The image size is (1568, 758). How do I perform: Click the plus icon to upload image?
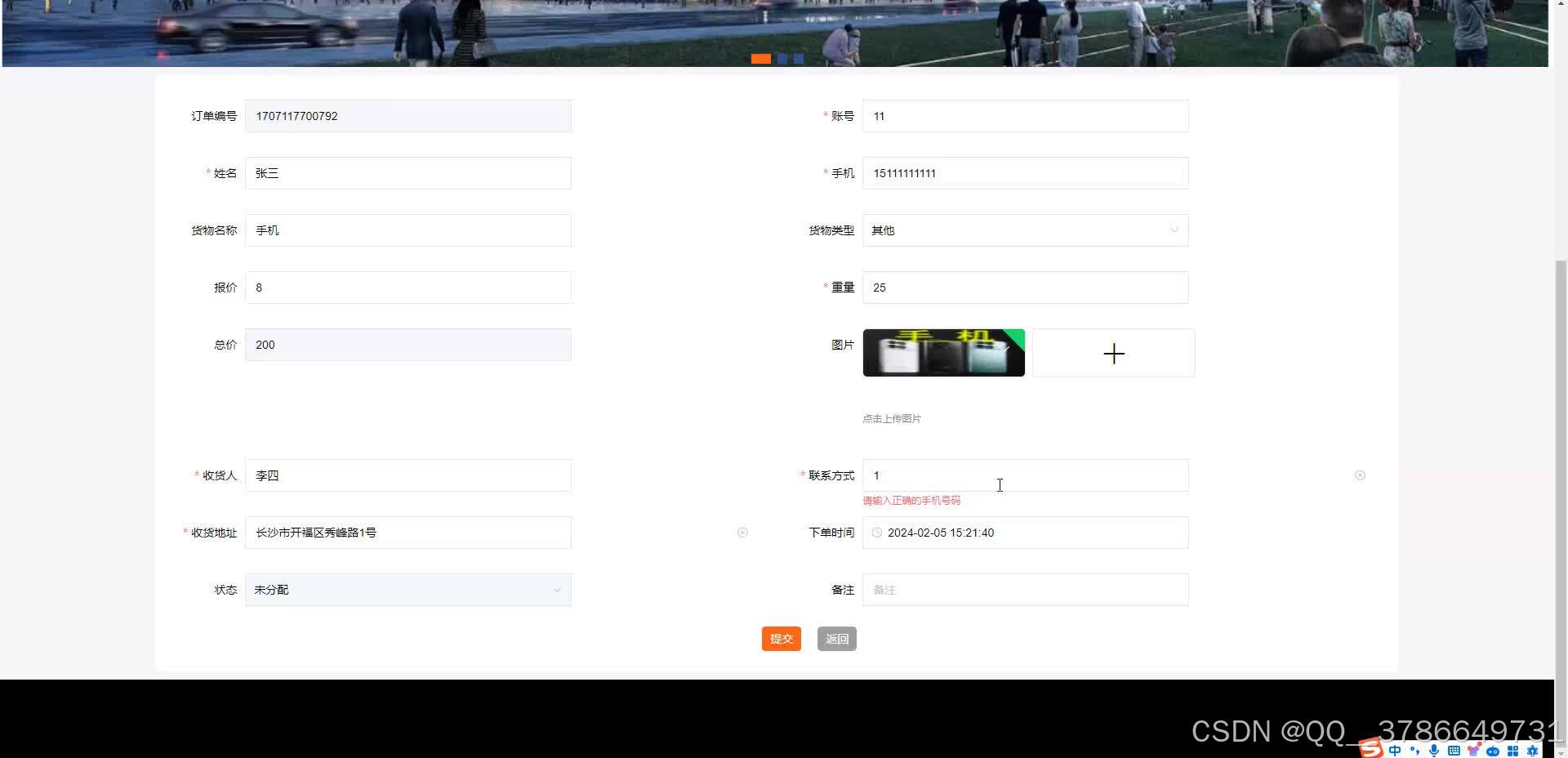pyautogui.click(x=1114, y=354)
